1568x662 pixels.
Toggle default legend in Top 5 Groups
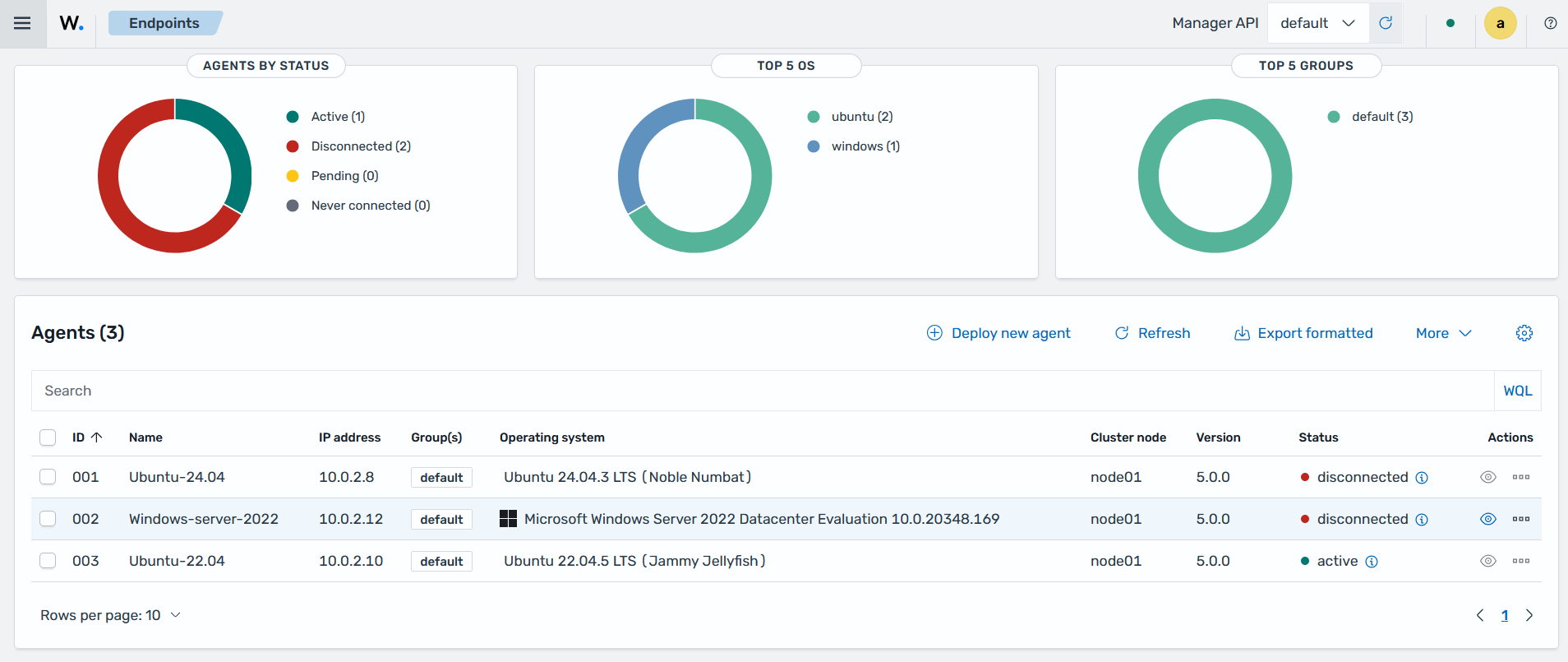(x=1370, y=117)
